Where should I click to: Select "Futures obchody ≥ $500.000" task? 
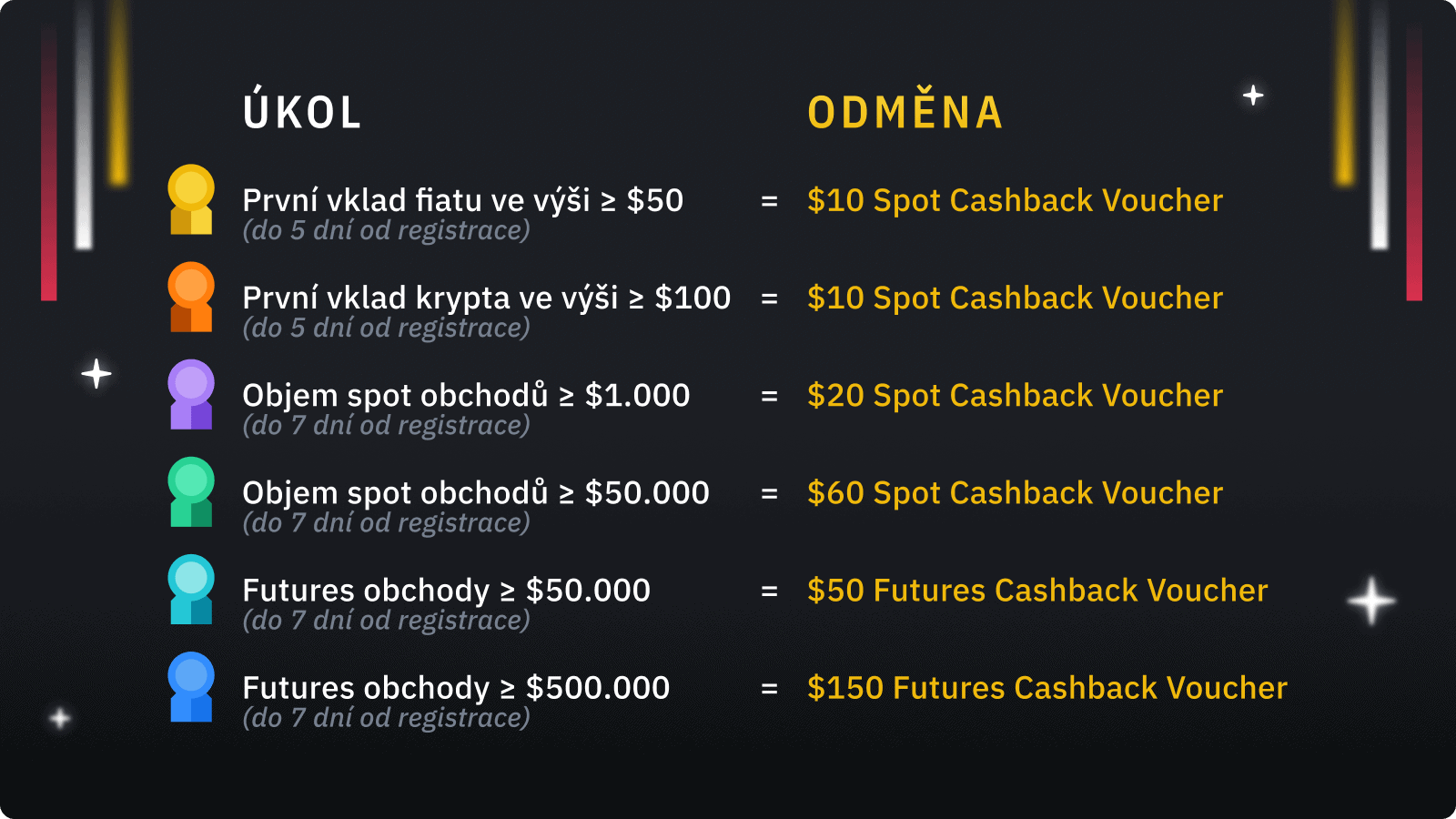point(456,687)
